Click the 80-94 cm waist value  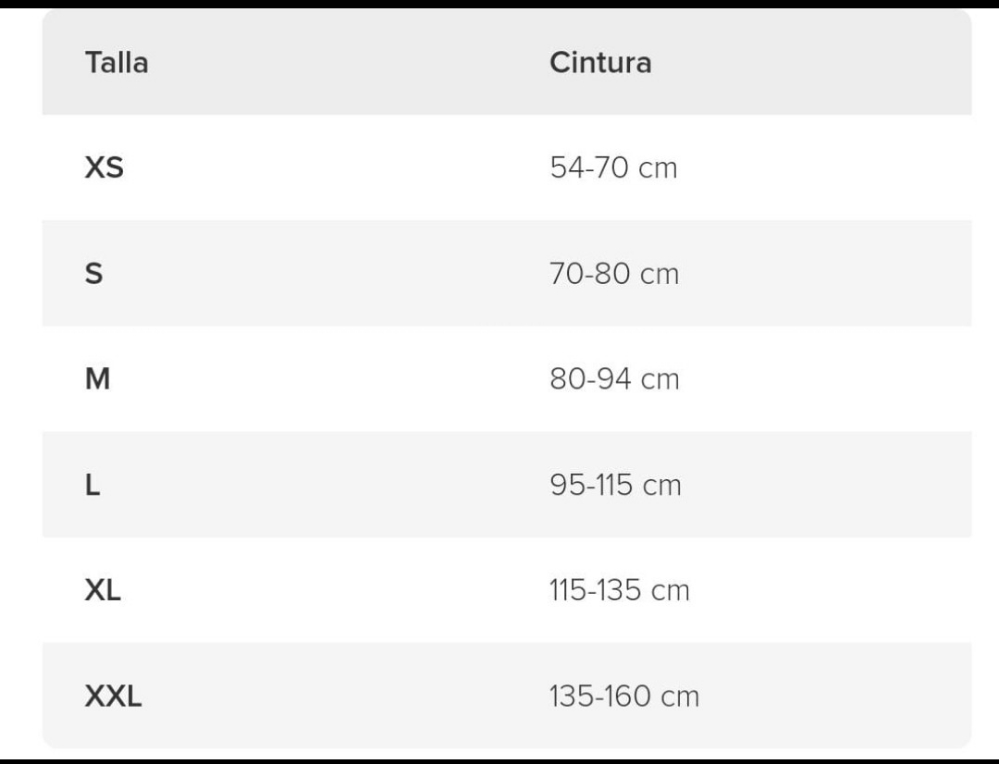click(614, 379)
